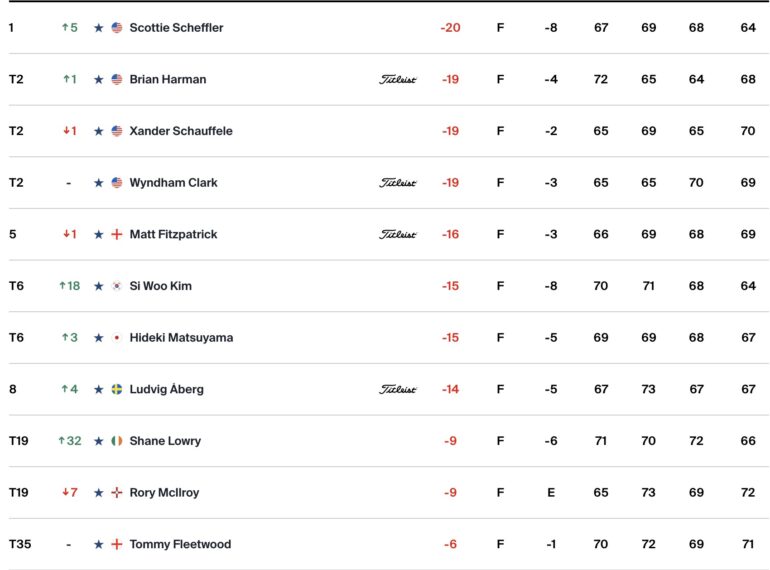The width and height of the screenshot is (770, 570).
Task: Click the England flag next to Matt Fitzpatrick
Action: (x=117, y=234)
